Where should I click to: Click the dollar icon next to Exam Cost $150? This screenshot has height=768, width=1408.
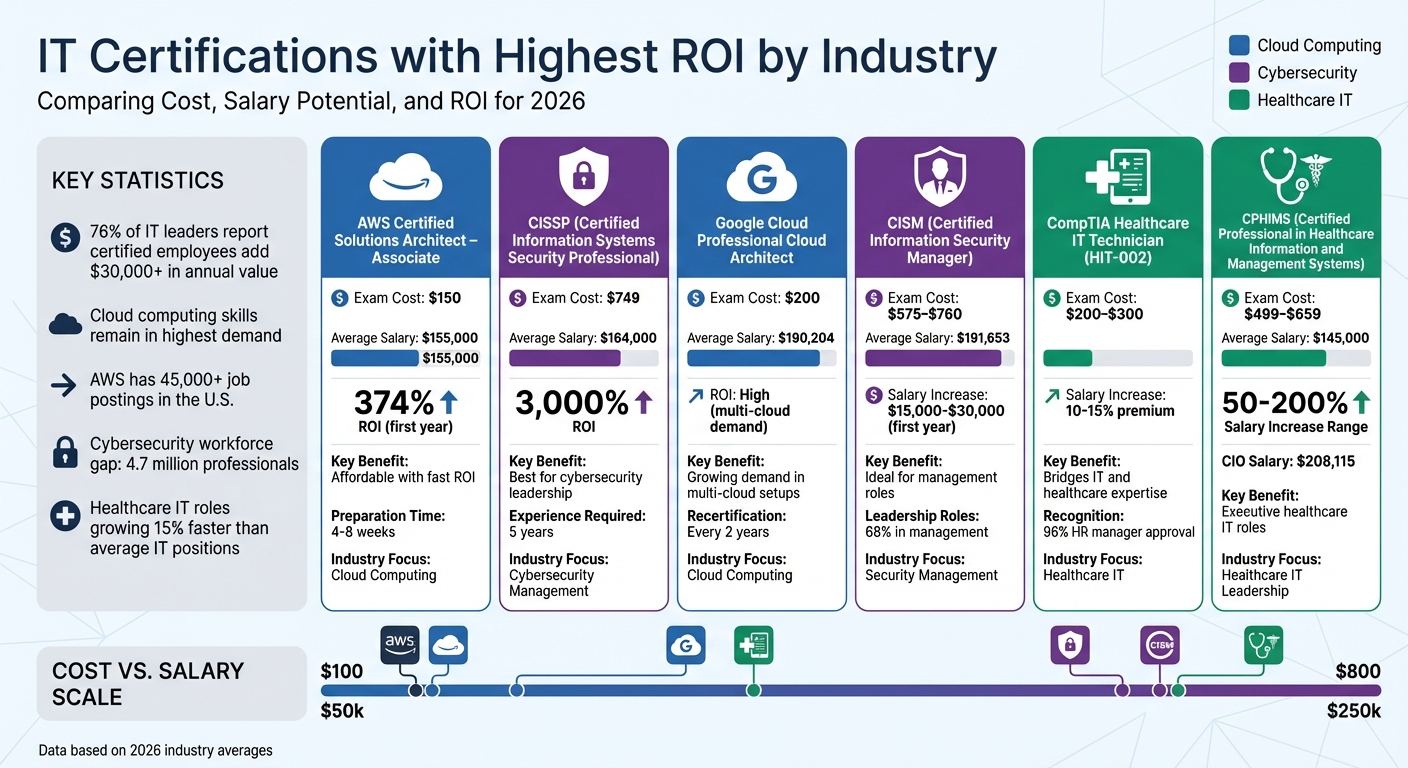(338, 298)
